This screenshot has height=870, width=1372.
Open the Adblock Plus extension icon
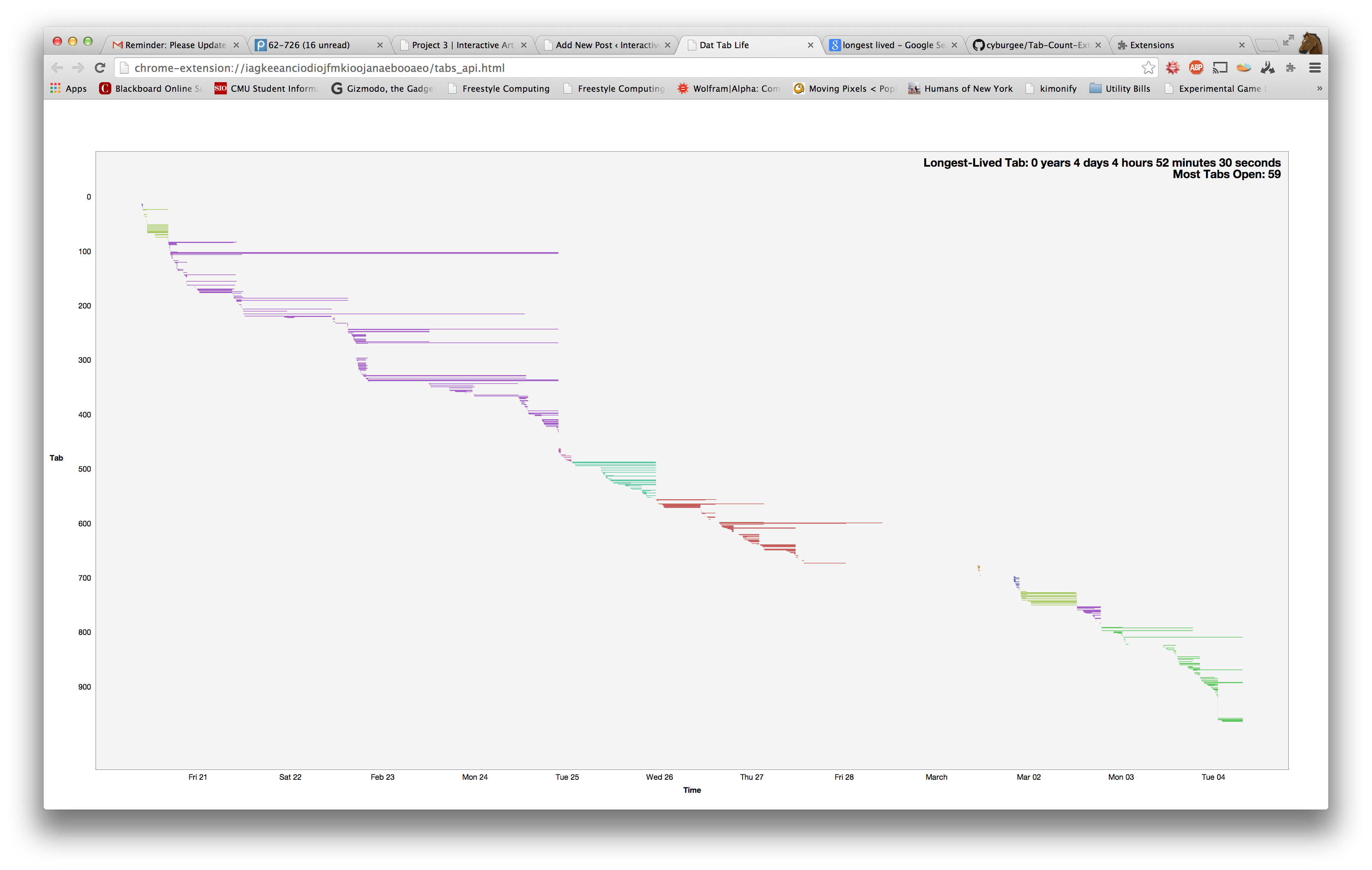(1196, 68)
